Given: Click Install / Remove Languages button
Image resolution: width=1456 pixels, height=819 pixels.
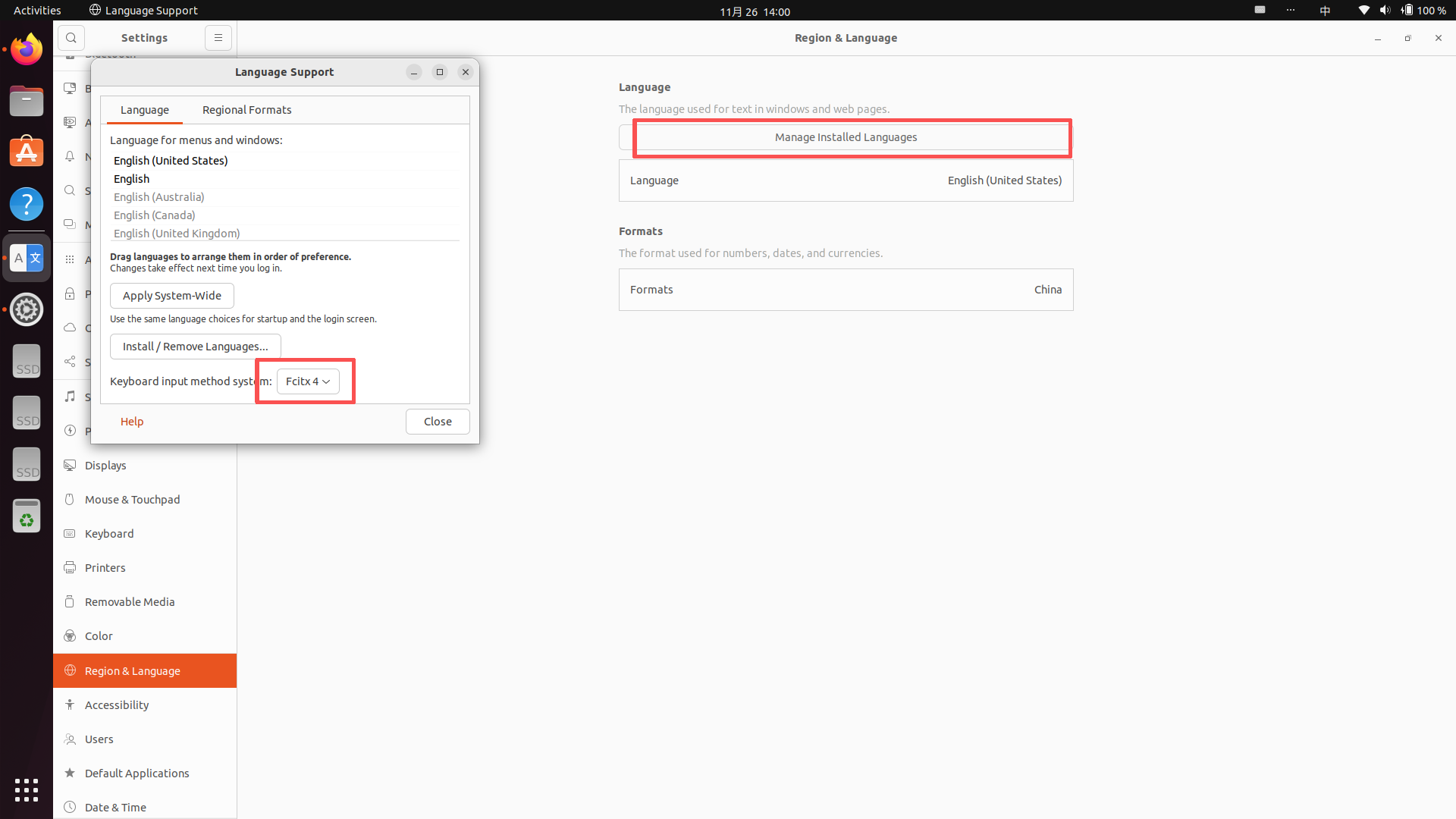Looking at the screenshot, I should click(x=195, y=347).
